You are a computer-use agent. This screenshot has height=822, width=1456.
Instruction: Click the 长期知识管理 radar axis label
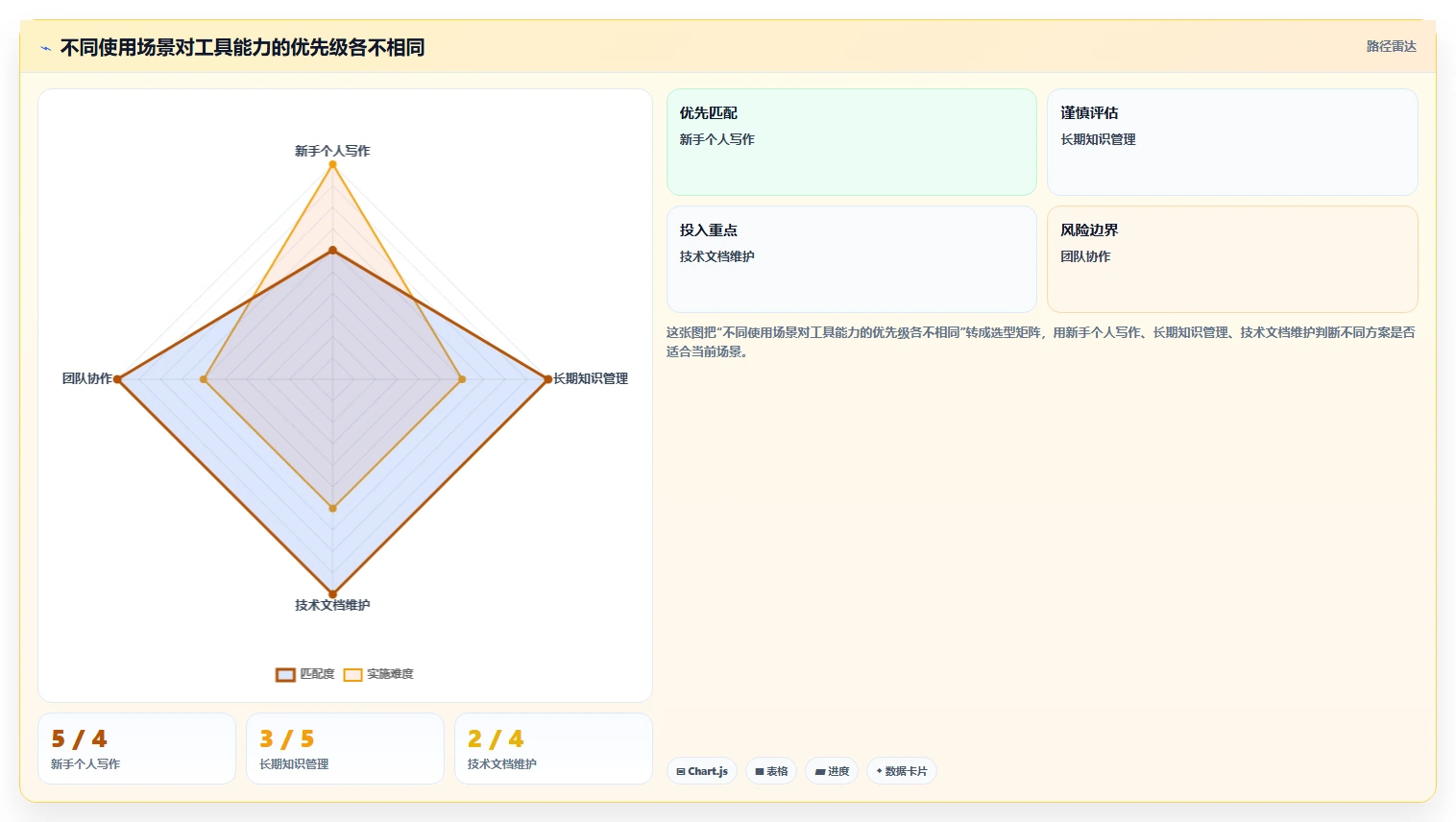pos(591,378)
